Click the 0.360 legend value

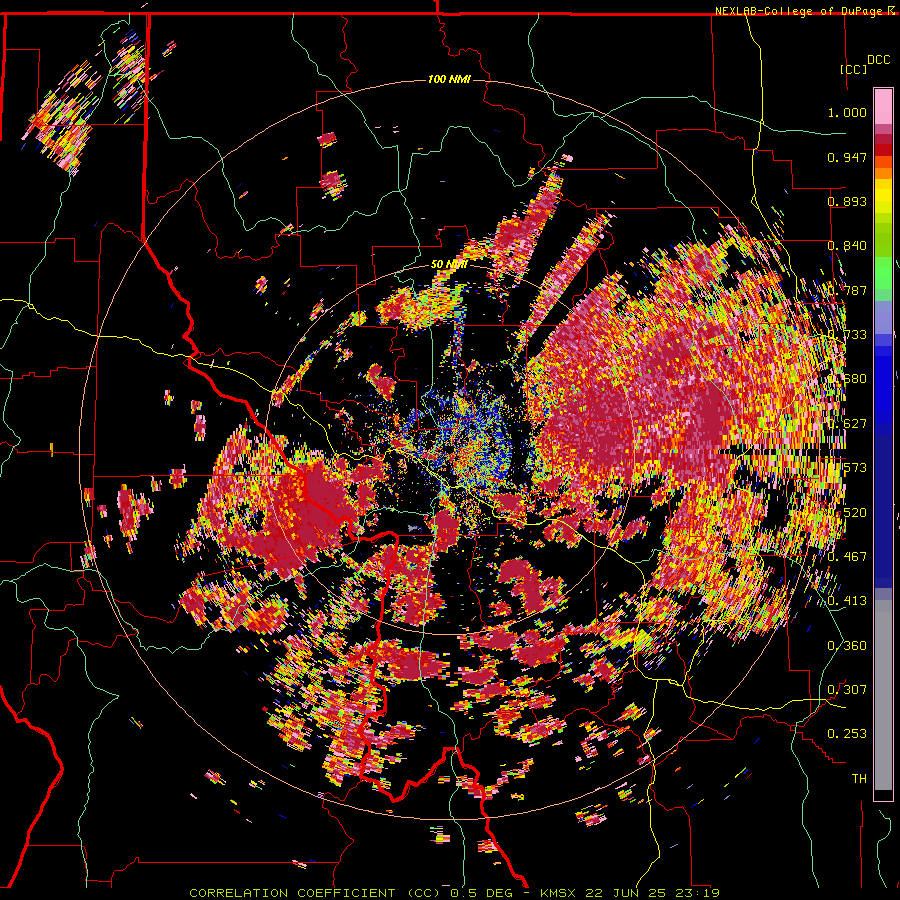pos(847,646)
